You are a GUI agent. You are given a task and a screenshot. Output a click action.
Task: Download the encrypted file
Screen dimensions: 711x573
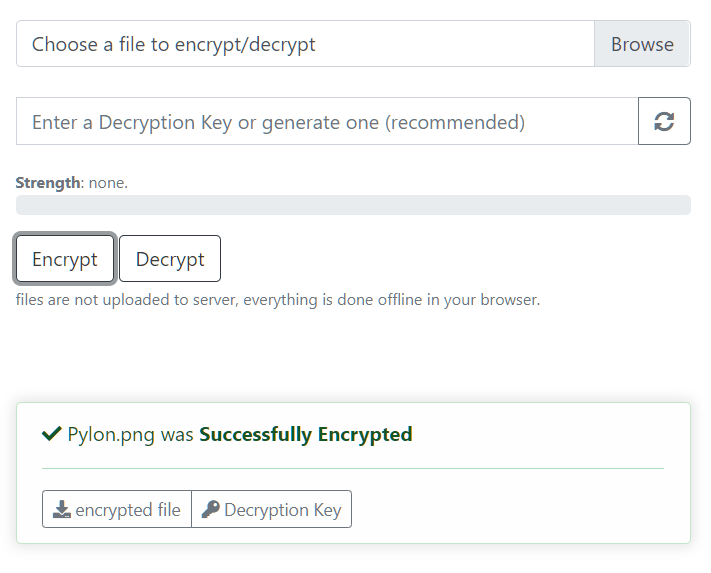pyautogui.click(x=117, y=509)
